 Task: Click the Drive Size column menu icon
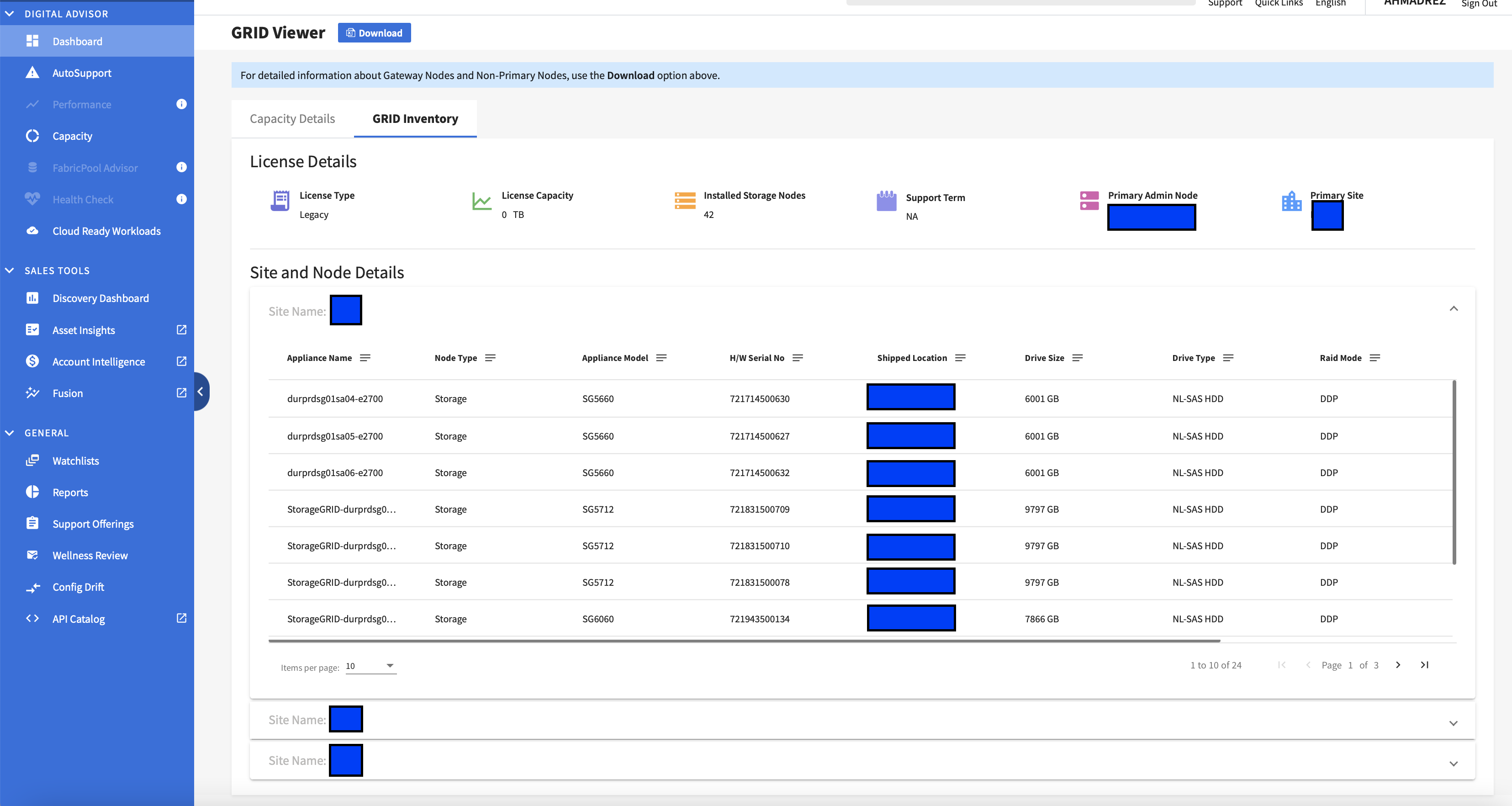[1077, 357]
